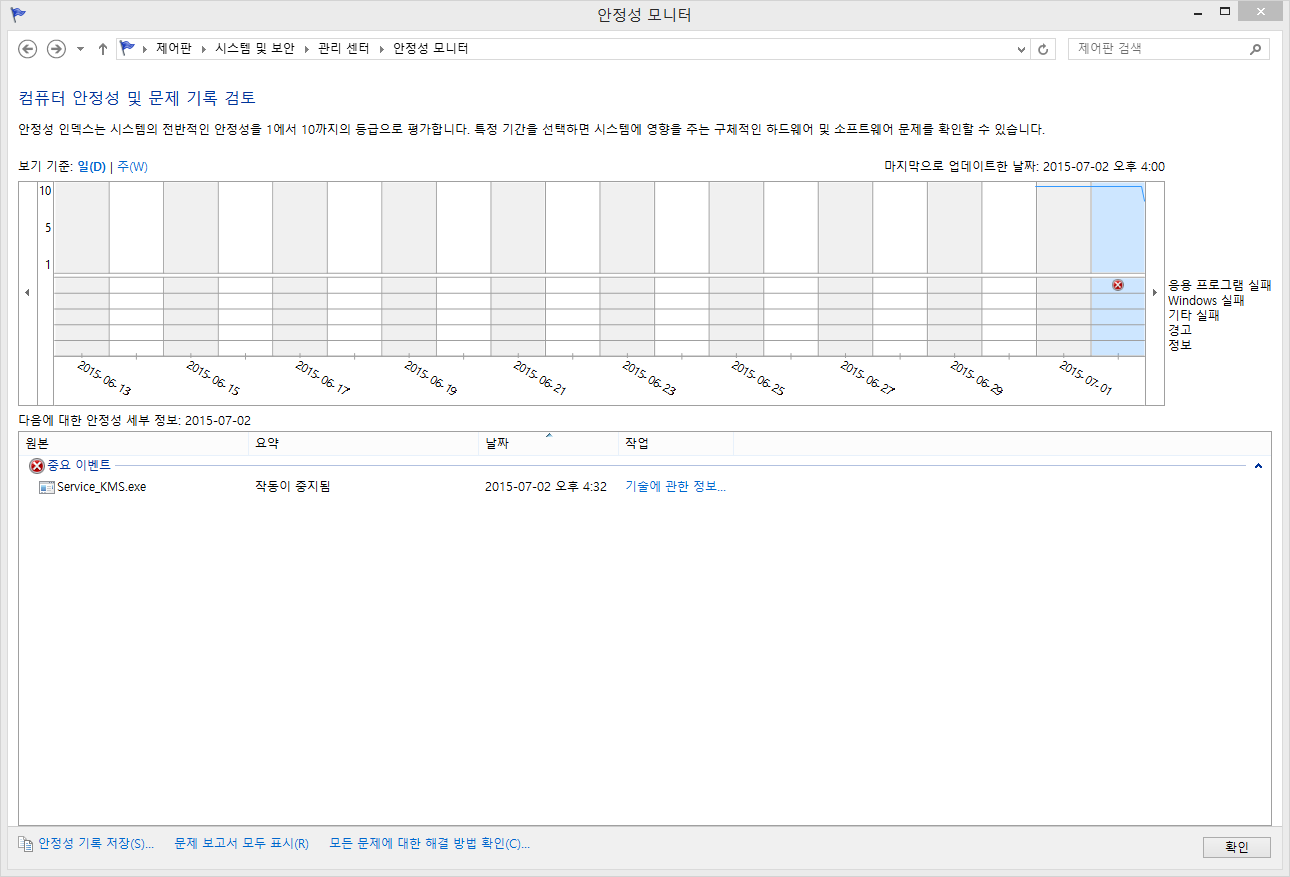Select 관리 센터 breadcrumb

pyautogui.click(x=344, y=48)
